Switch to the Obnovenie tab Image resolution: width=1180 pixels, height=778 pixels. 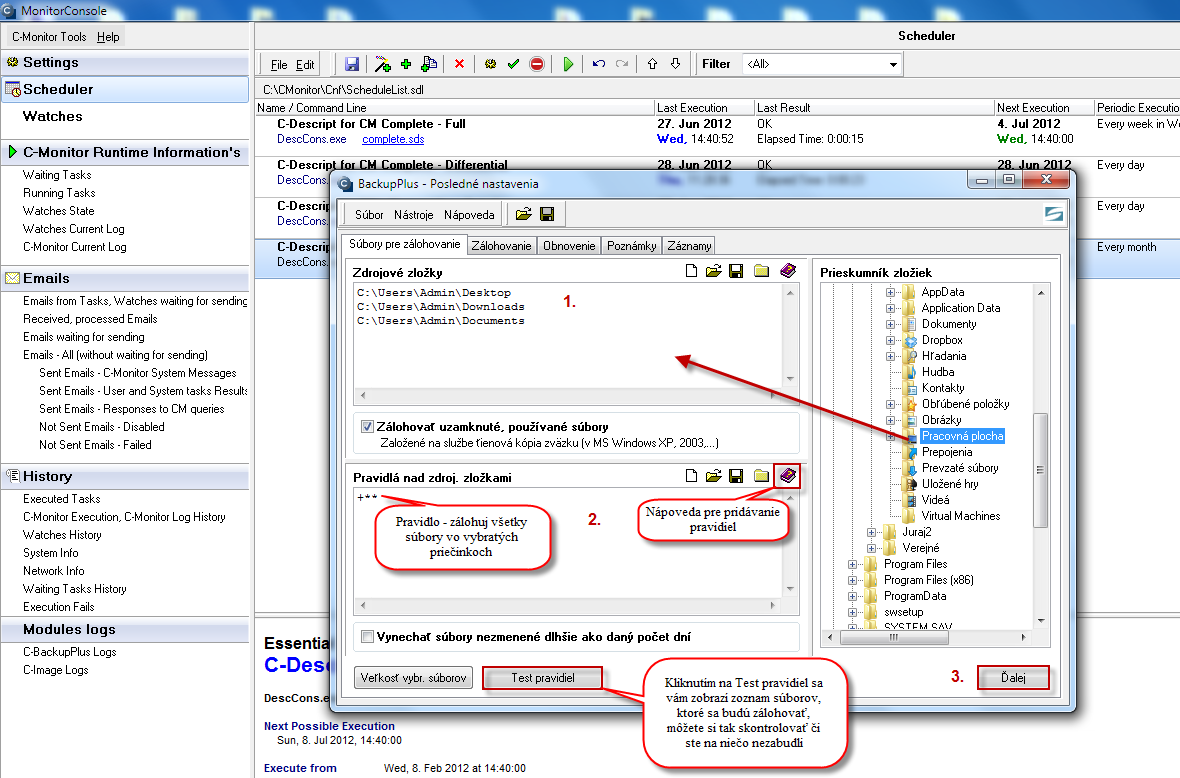[569, 246]
